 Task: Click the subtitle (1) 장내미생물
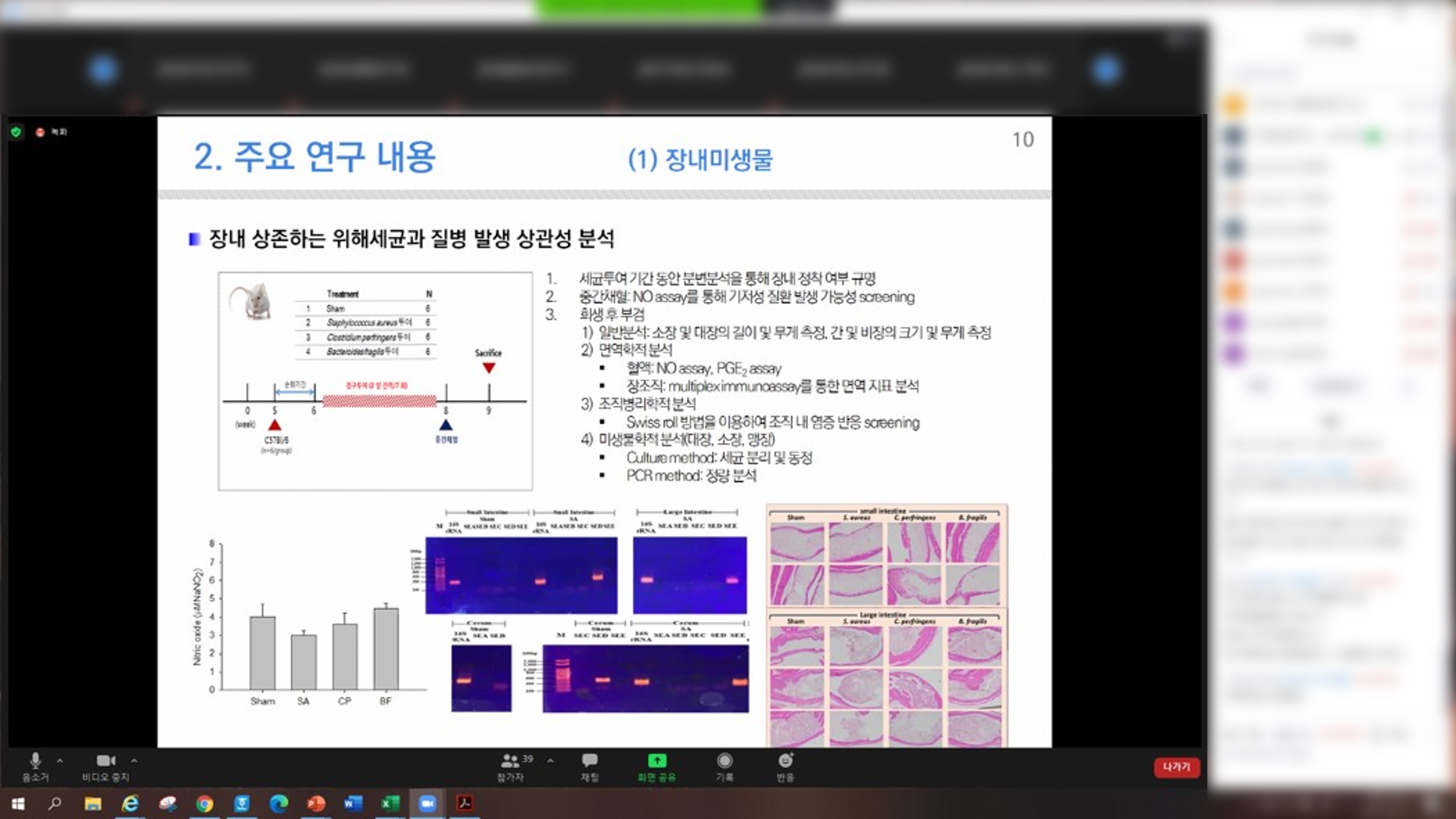(x=700, y=160)
